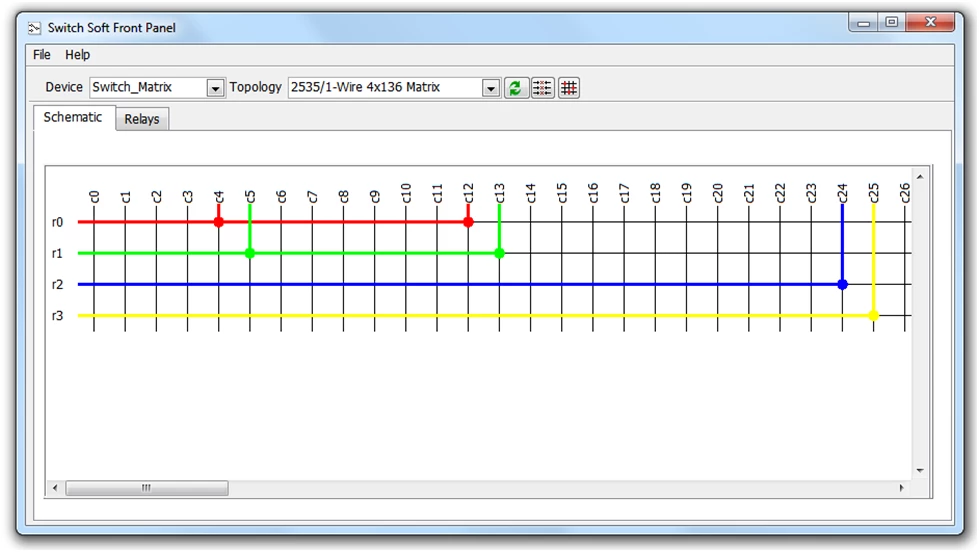The width and height of the screenshot is (979, 552).
Task: Toggle the red crosspoint at r0 and c4
Action: click(218, 222)
